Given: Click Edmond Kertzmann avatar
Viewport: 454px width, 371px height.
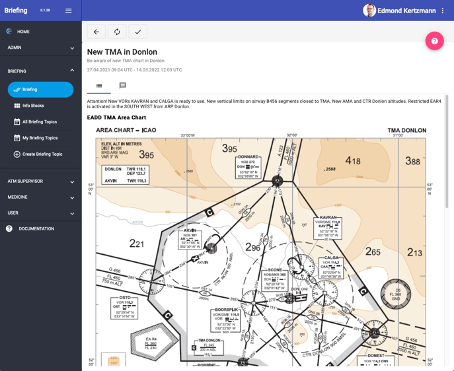Looking at the screenshot, I should [x=369, y=11].
